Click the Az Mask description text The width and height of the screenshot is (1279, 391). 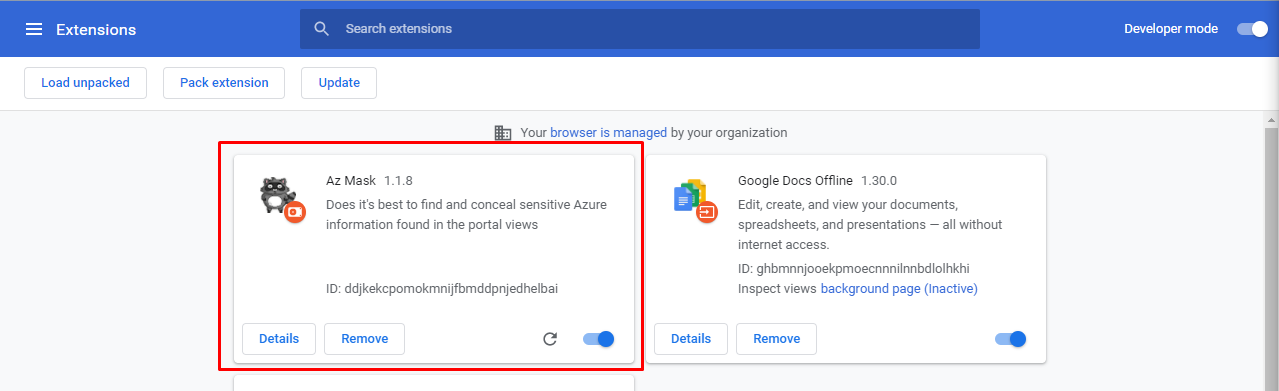466,215
